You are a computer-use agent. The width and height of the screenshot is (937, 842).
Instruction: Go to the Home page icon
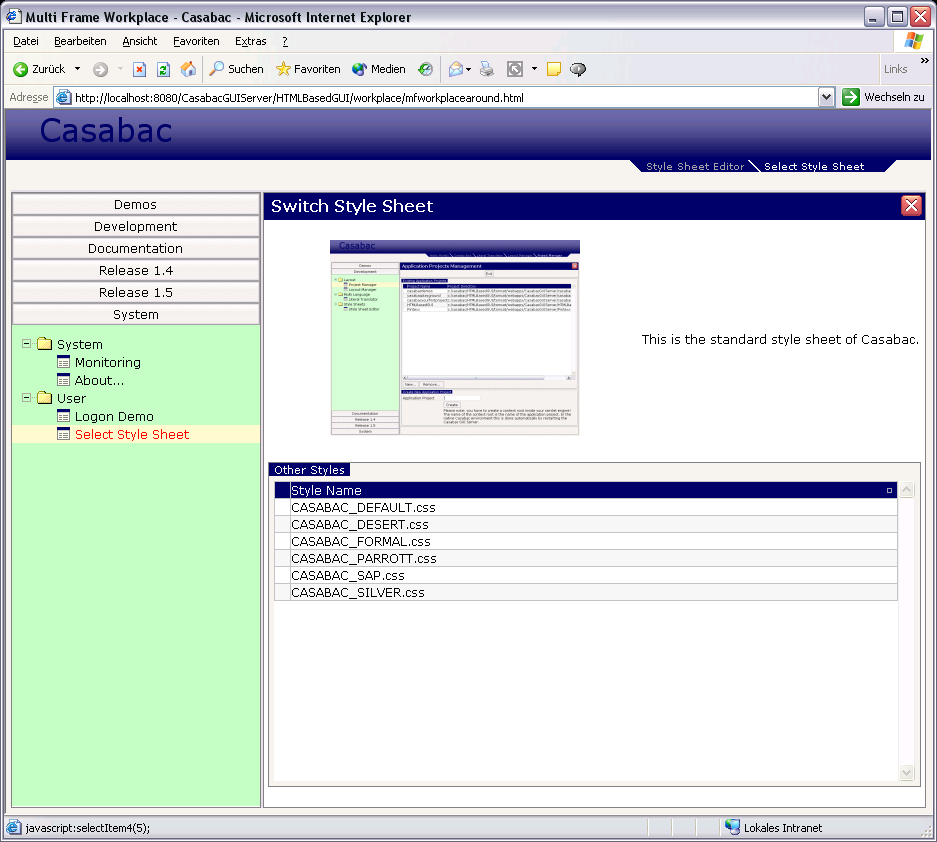coord(188,69)
